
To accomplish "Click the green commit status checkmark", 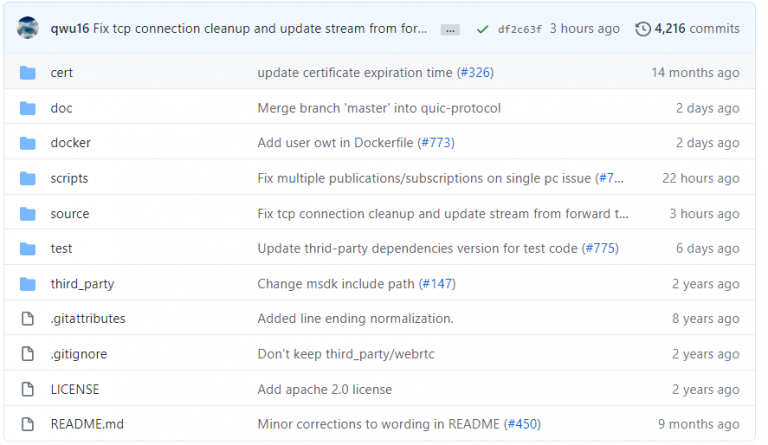I will (x=482, y=29).
